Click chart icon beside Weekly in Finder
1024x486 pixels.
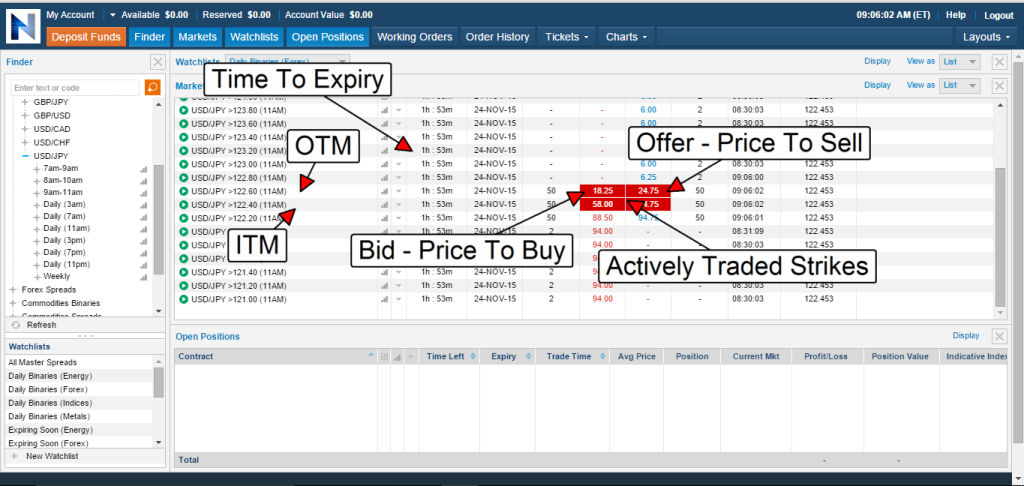144,277
